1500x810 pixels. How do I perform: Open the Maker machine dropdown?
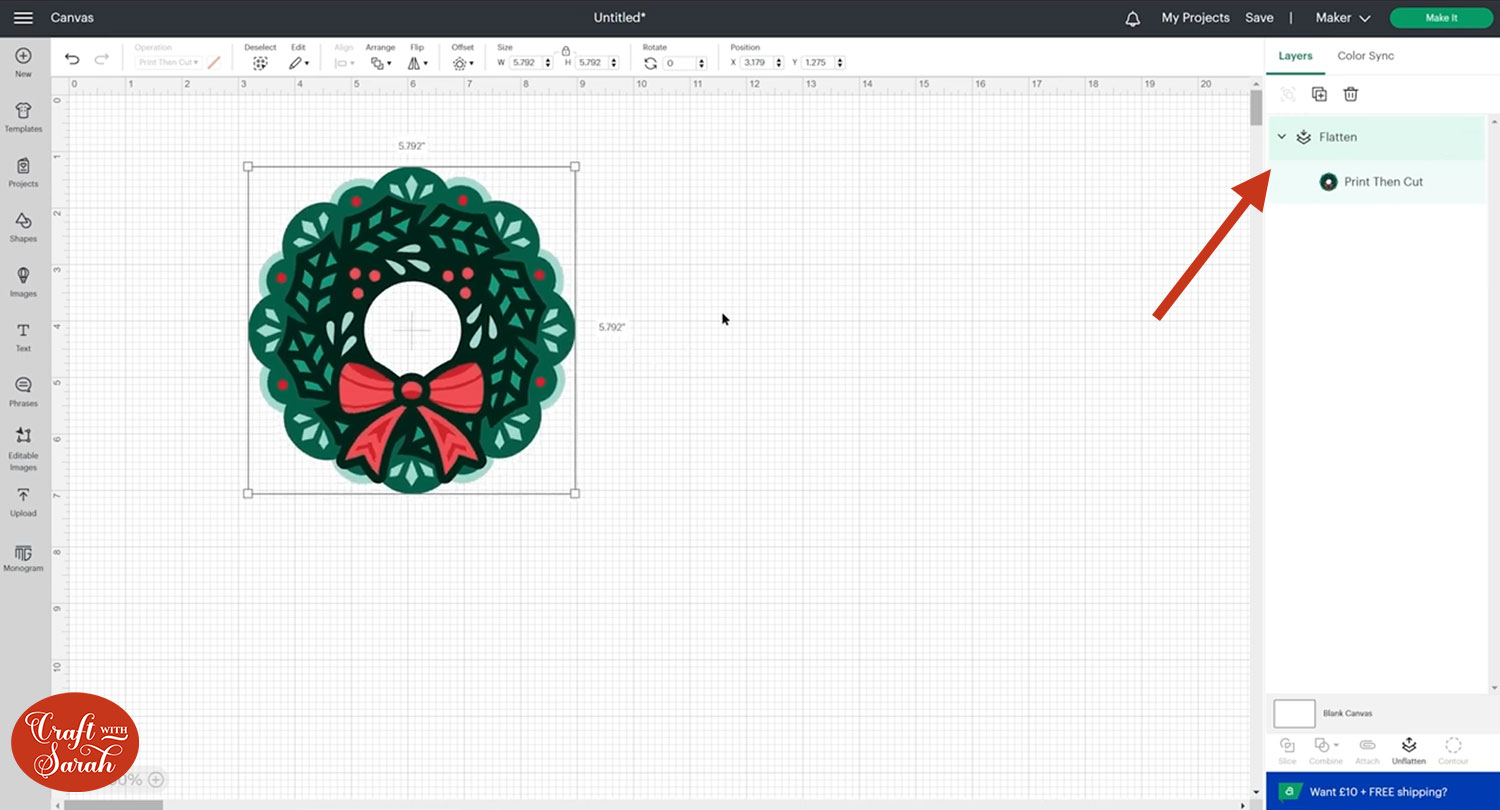[x=1342, y=18]
